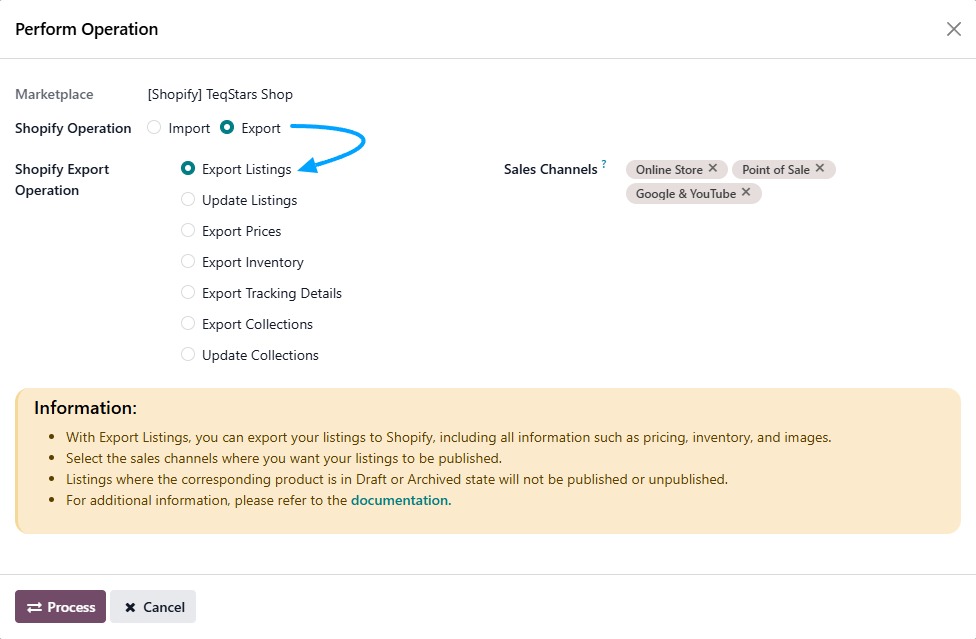Choose Export Prices operation
The image size is (976, 639).
coord(187,231)
